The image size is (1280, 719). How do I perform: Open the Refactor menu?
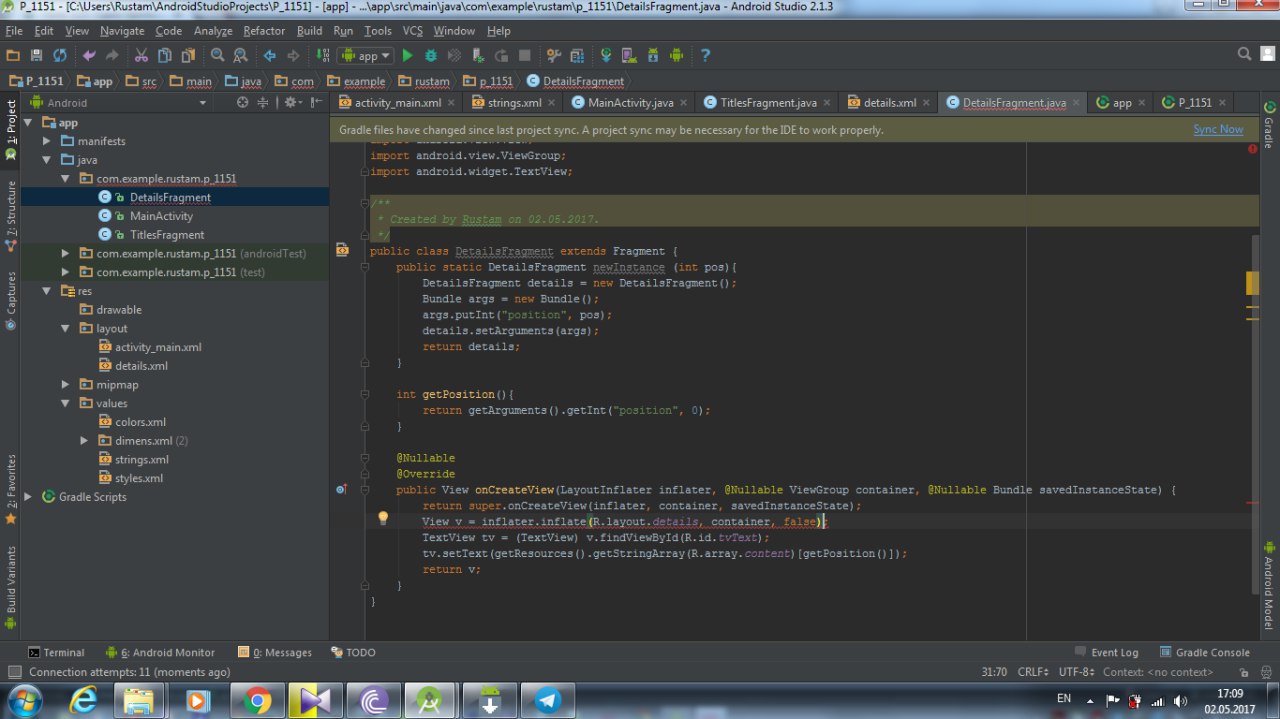tap(264, 31)
